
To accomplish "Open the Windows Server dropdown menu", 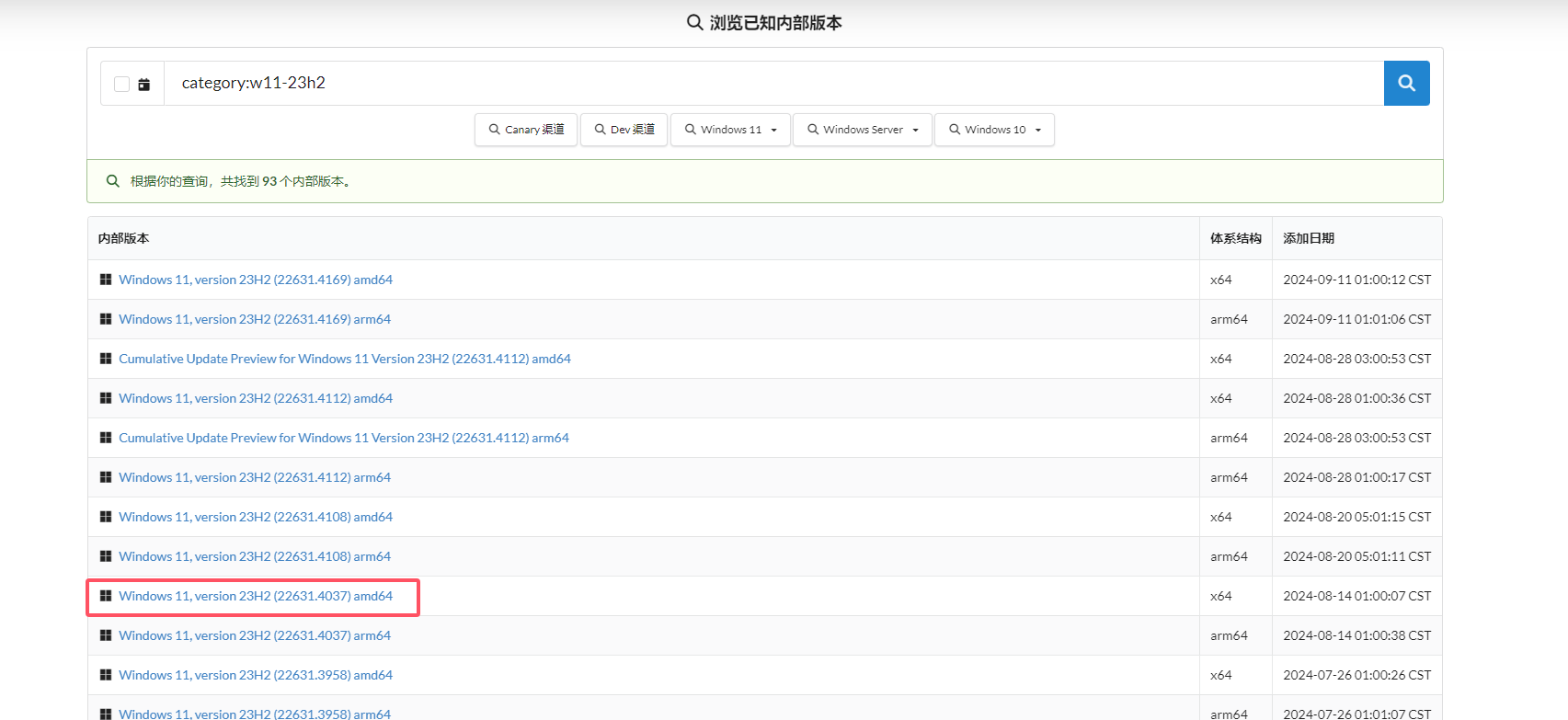I will tap(863, 130).
